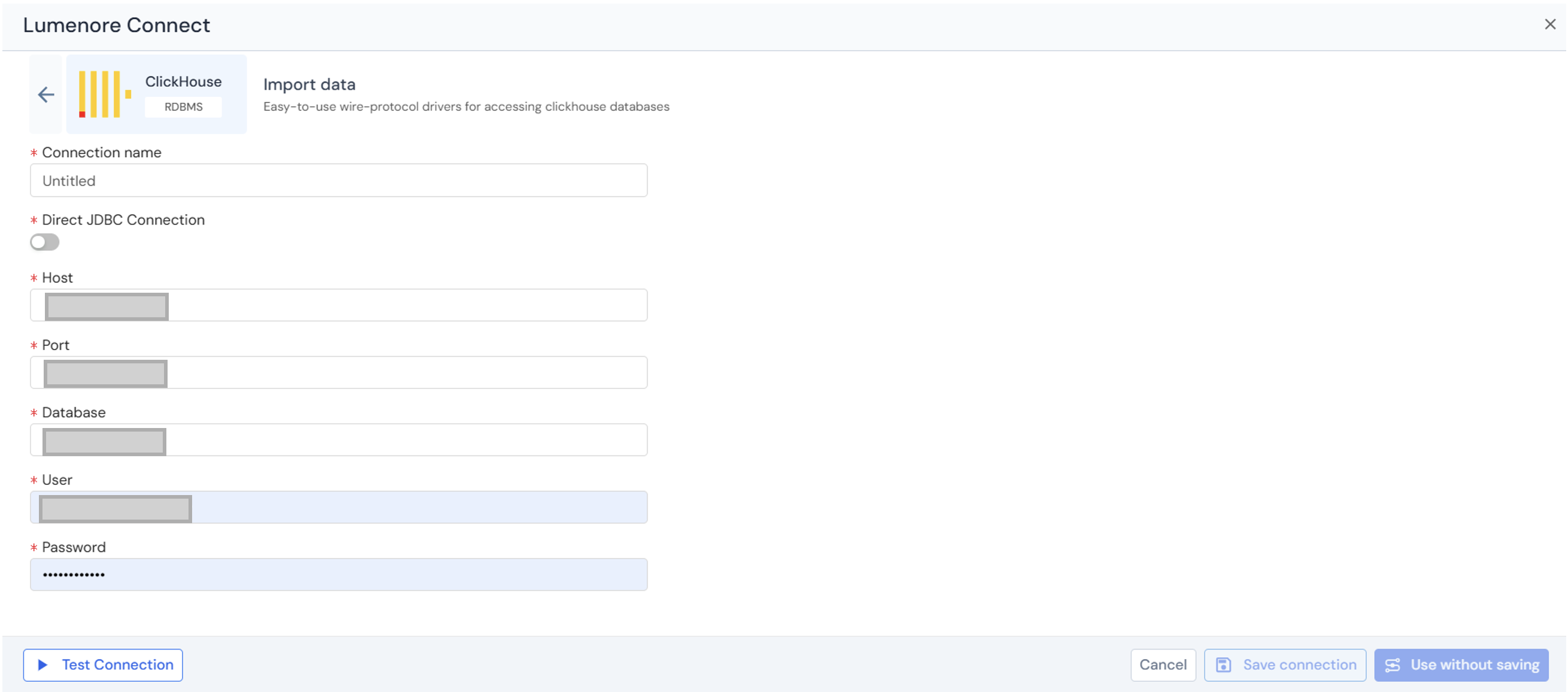Click the sliders icon on Use without saving
Image resolution: width=1568 pixels, height=692 pixels.
(x=1393, y=664)
